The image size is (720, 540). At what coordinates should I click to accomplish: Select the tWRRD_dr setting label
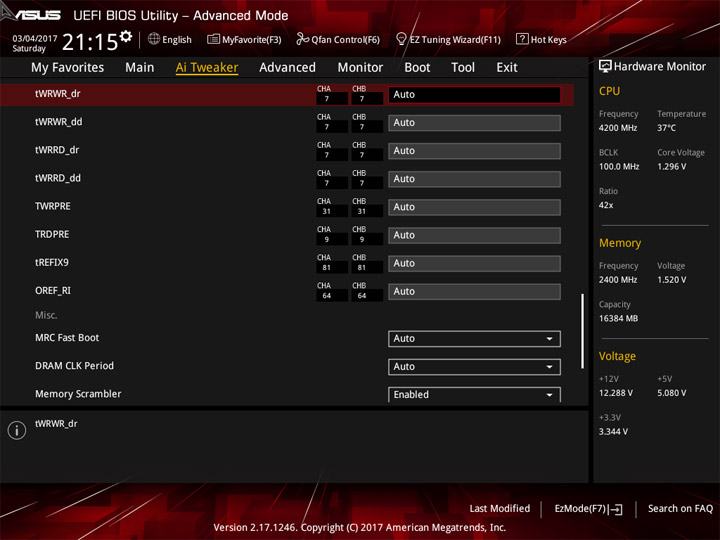(57, 150)
